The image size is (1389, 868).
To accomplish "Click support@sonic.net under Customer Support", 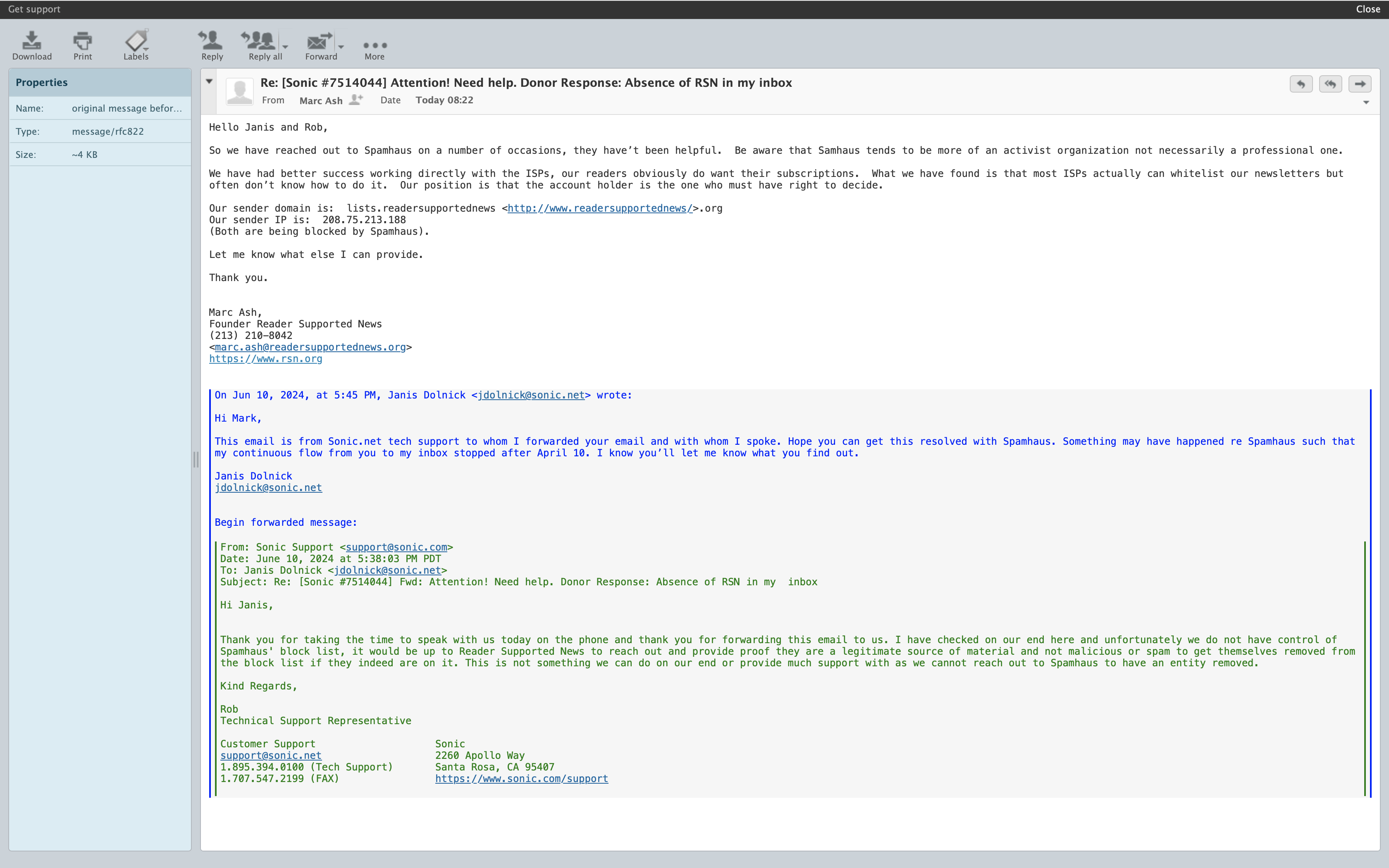I will click(271, 756).
